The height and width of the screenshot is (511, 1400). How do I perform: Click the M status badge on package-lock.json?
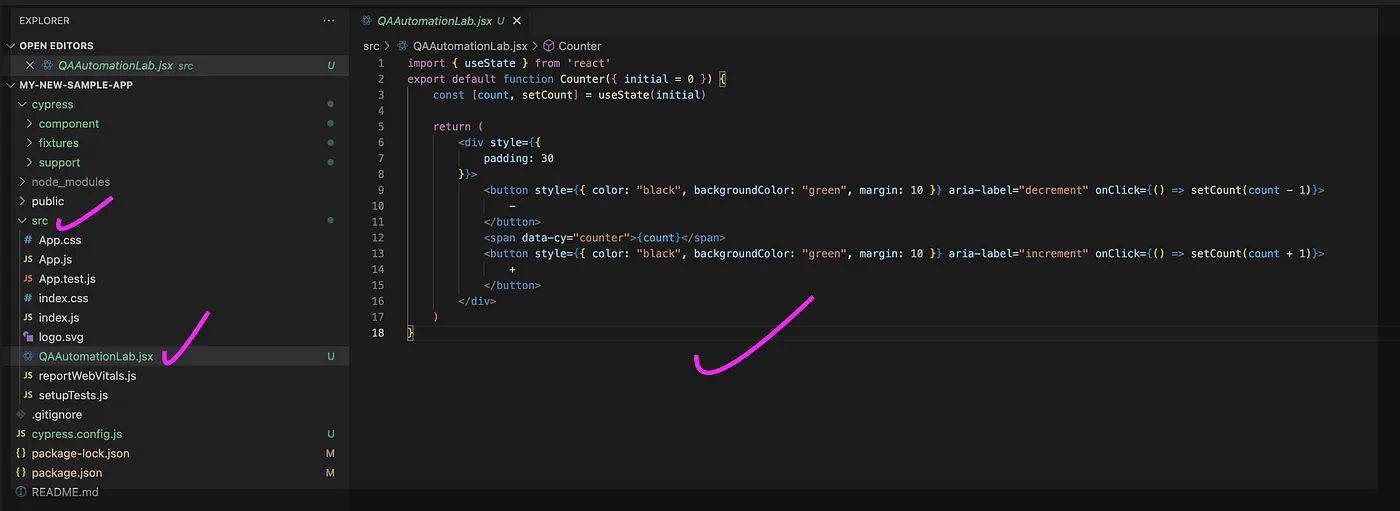pyautogui.click(x=330, y=453)
